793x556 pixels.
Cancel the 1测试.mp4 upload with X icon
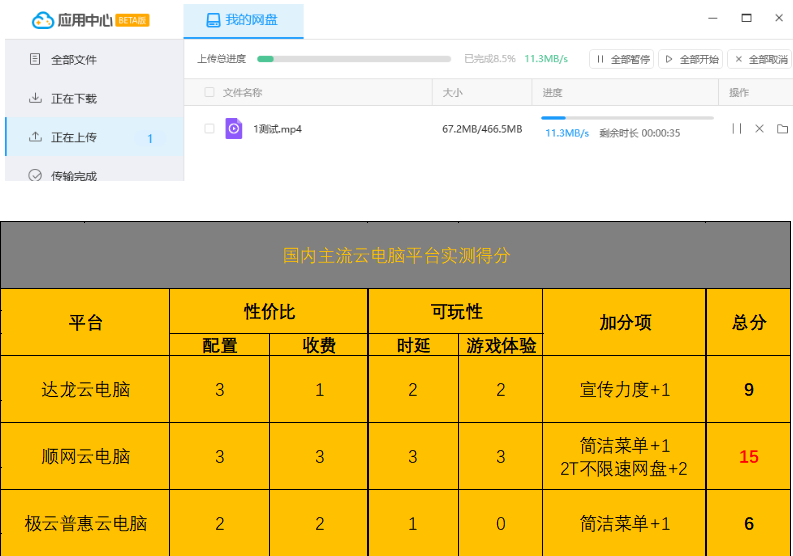(x=759, y=129)
